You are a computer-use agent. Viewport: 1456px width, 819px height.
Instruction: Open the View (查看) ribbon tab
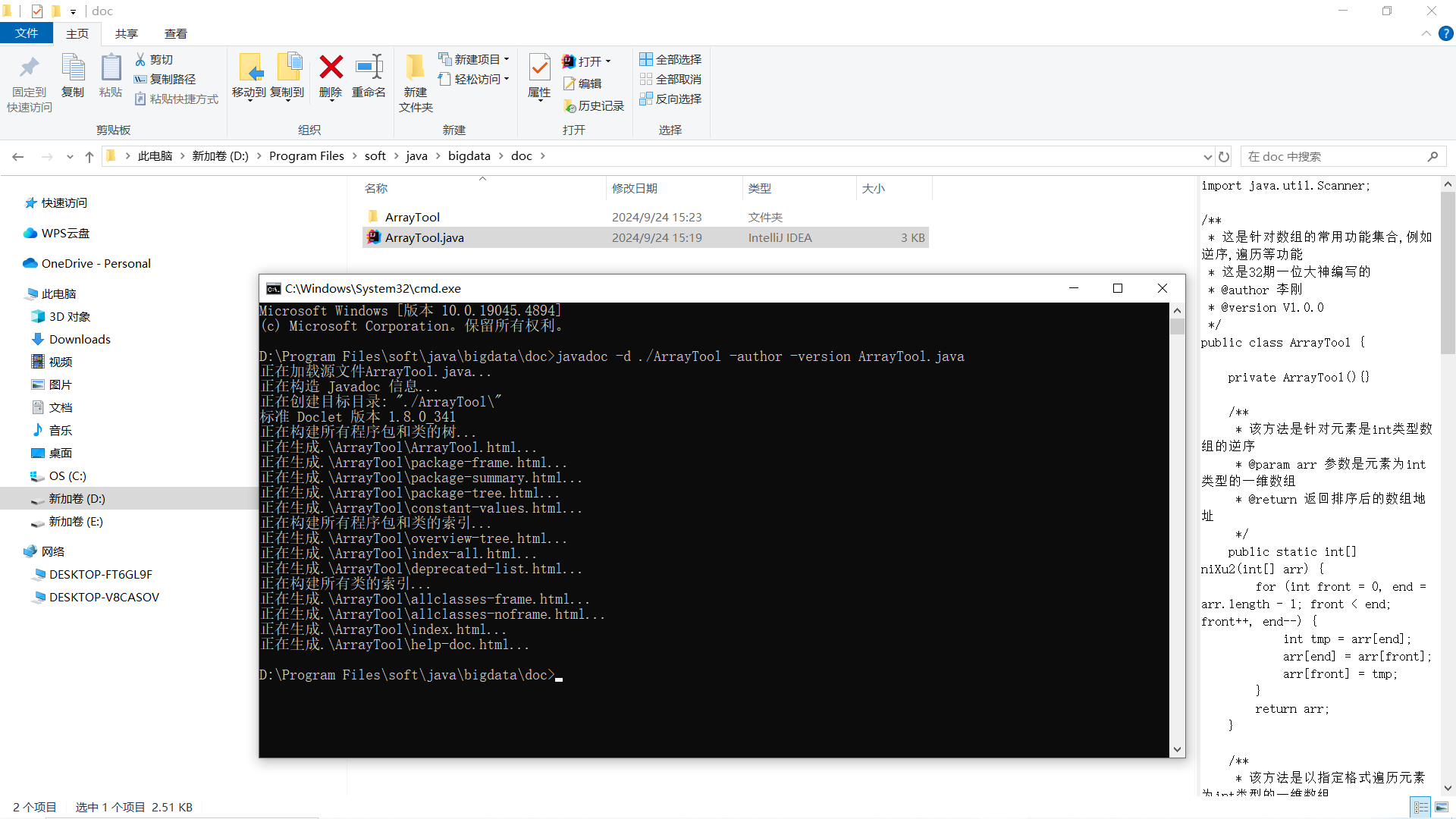click(x=175, y=33)
